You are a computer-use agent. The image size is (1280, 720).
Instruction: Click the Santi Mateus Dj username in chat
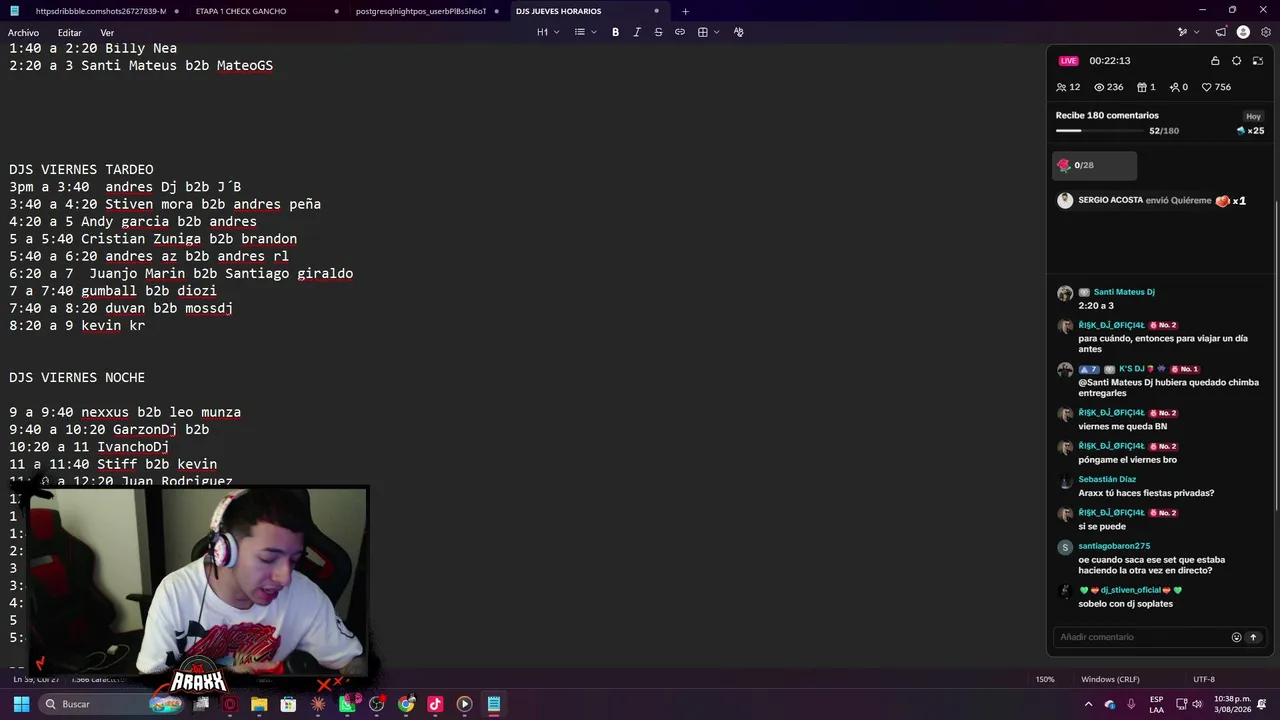(1124, 292)
